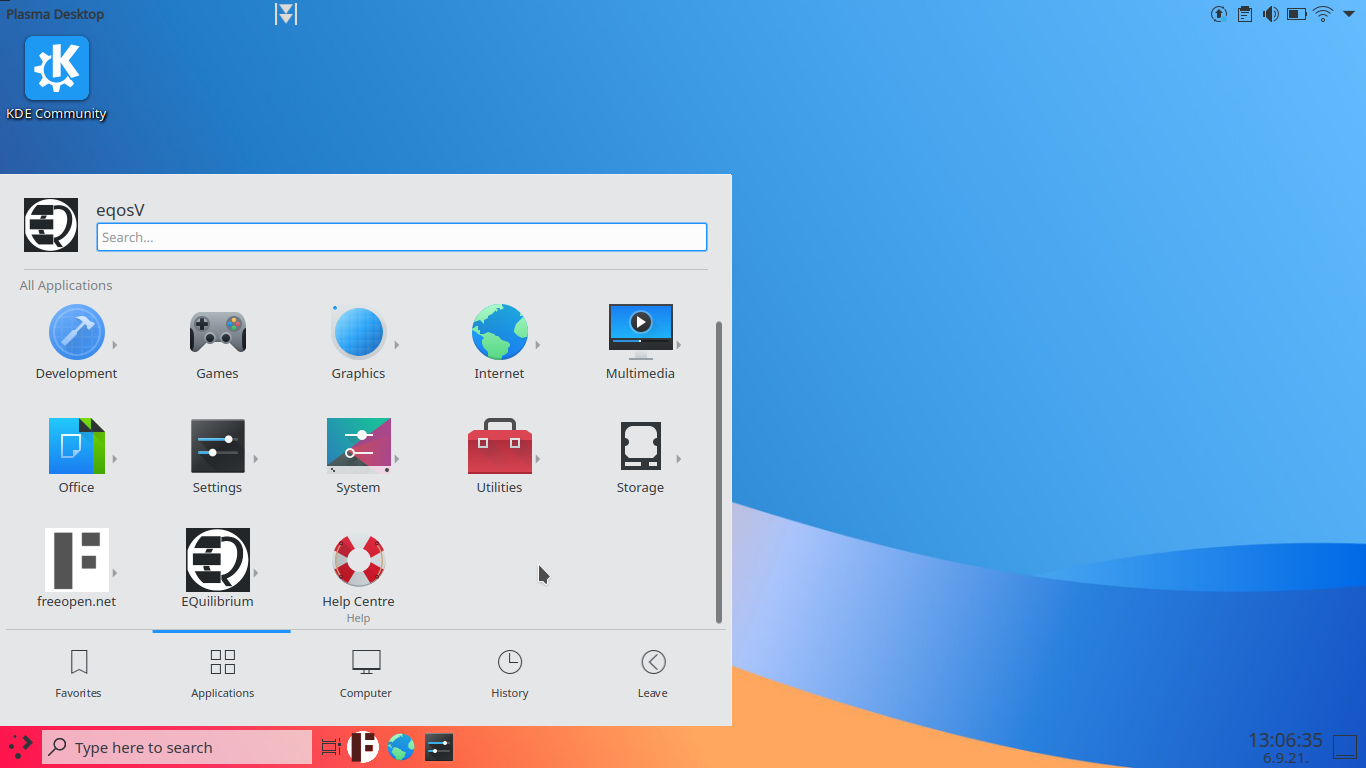Expand the Utilities submenu arrow
The width and height of the screenshot is (1366, 768).
pos(538,459)
